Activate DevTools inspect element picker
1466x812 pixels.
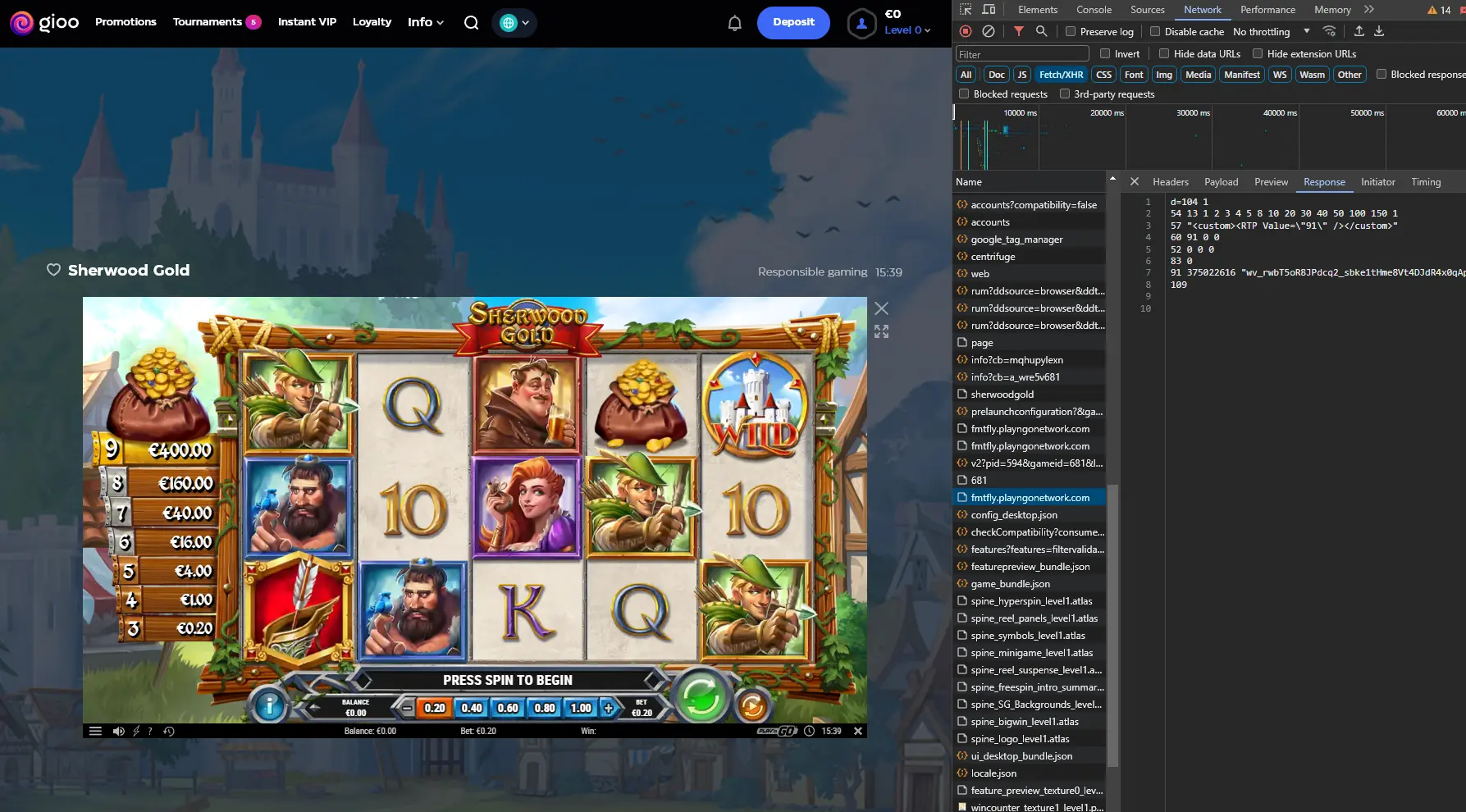click(x=966, y=10)
